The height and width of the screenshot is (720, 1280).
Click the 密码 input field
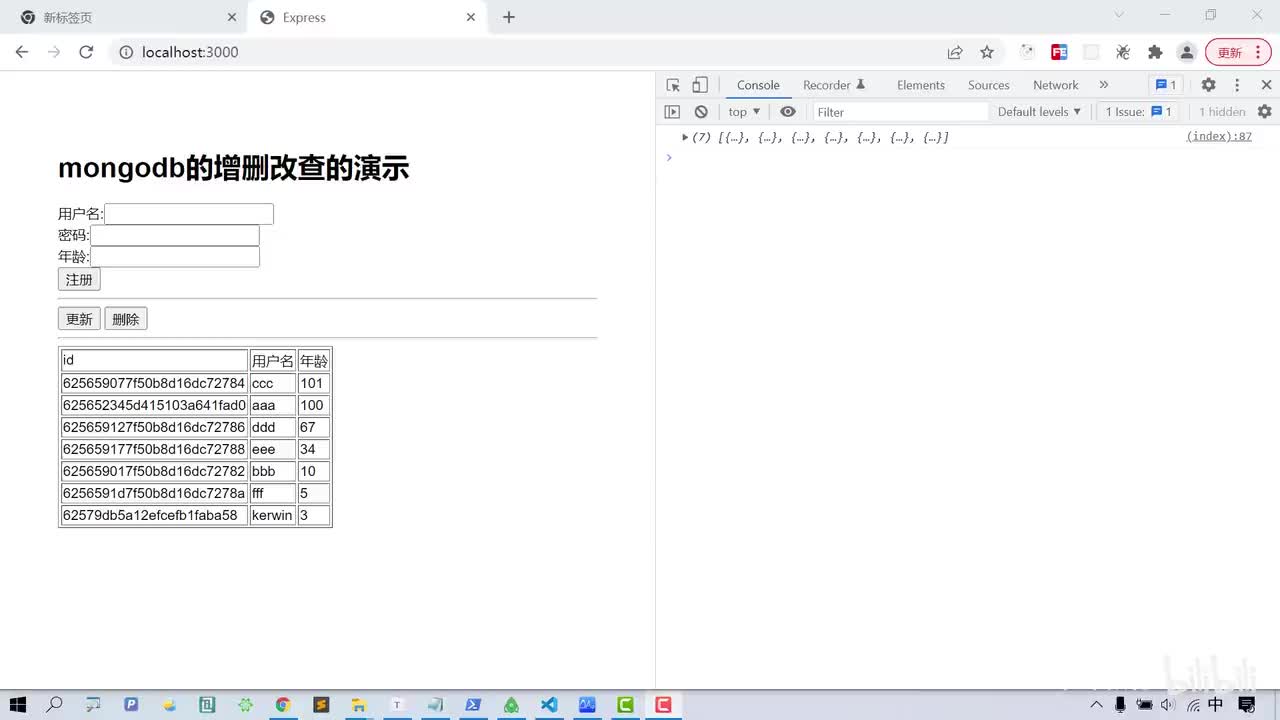[175, 235]
